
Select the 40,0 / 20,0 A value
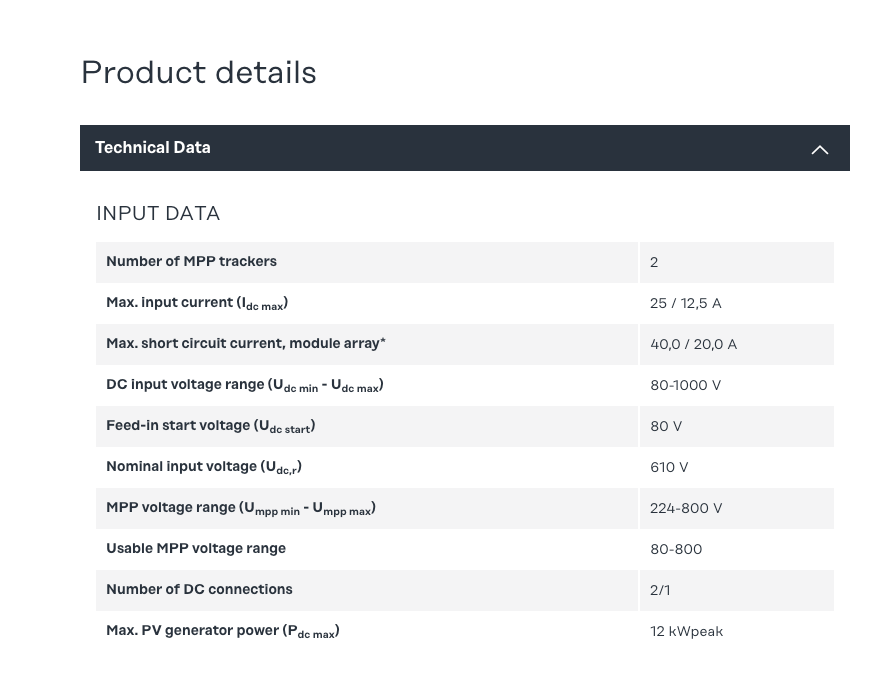tap(693, 345)
